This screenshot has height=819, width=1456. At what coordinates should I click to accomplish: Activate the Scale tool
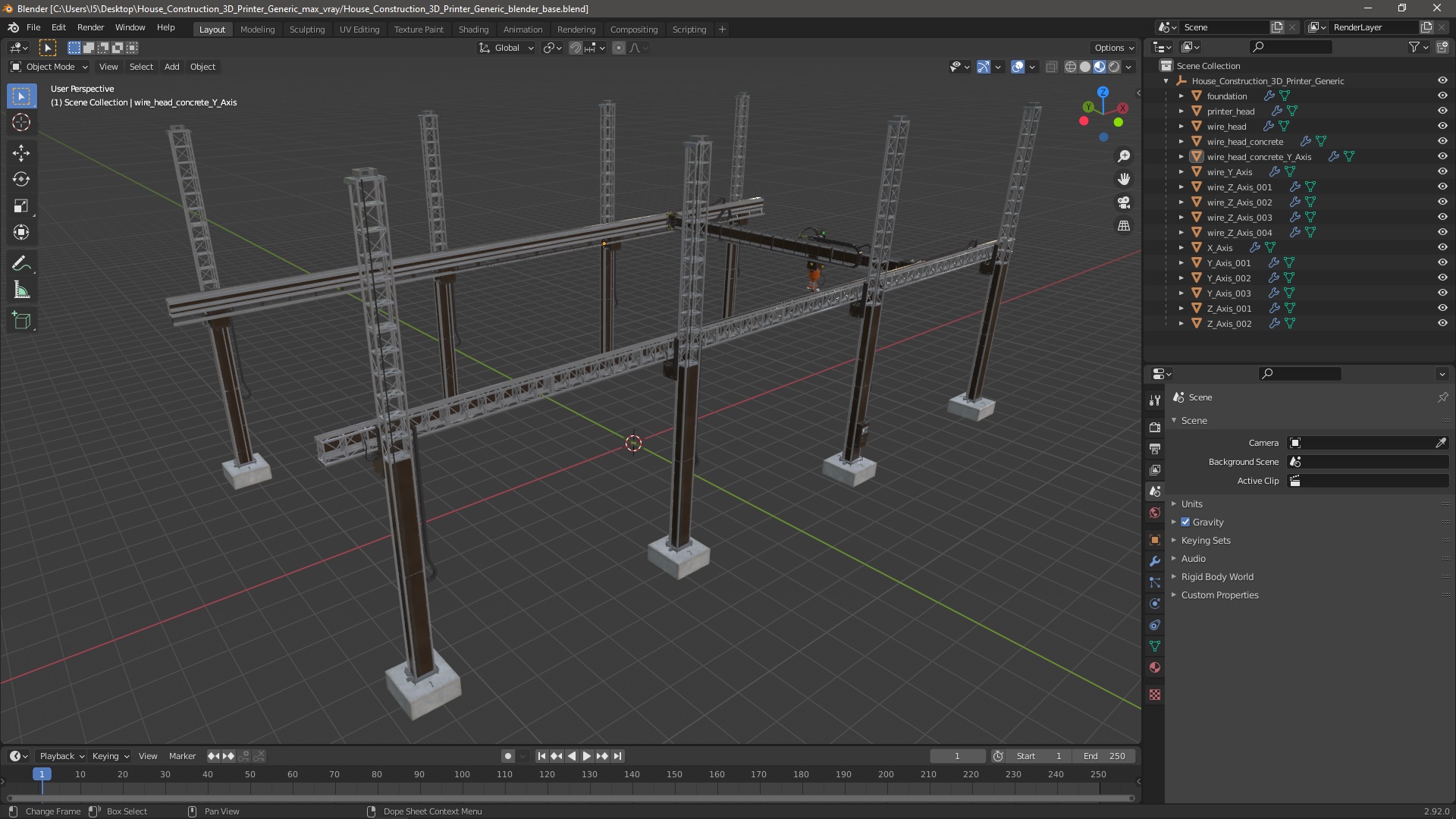21,206
